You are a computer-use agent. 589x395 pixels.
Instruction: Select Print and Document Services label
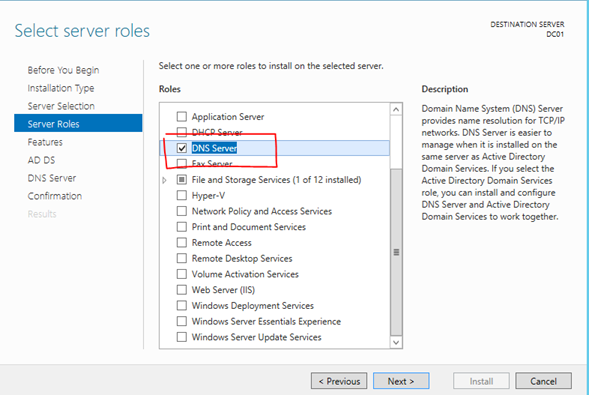(x=249, y=227)
